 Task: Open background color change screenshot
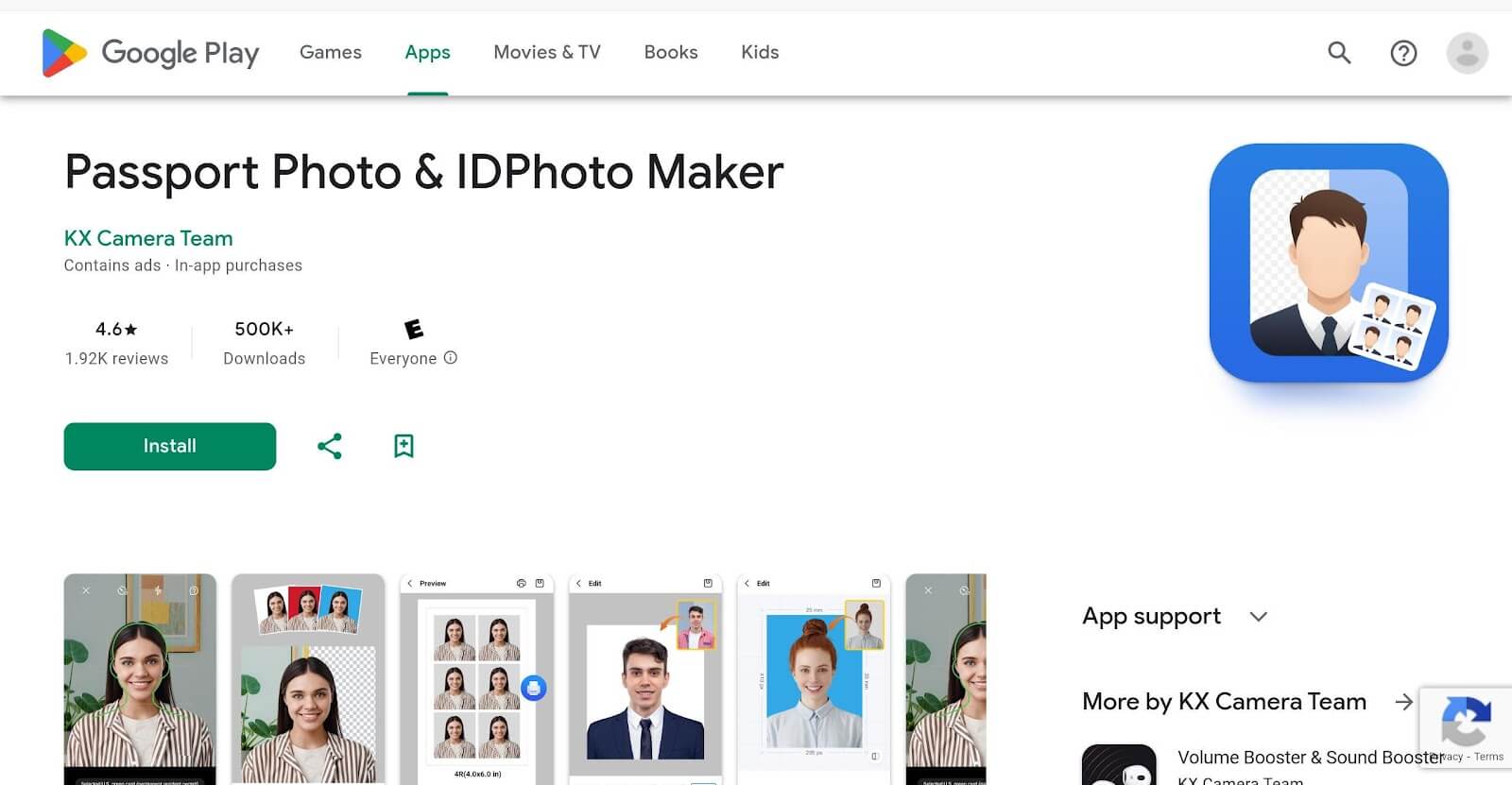[x=308, y=679]
